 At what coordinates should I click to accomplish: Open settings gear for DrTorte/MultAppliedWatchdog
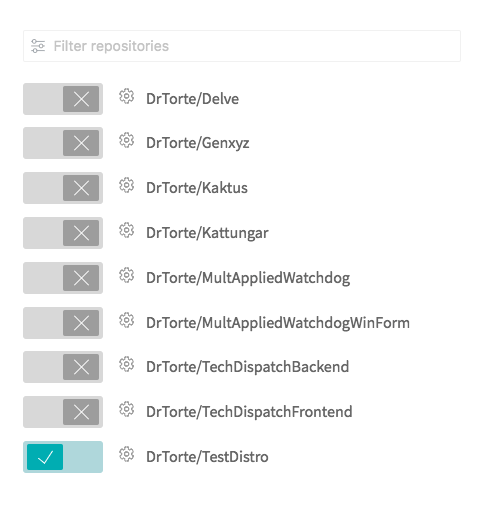click(x=126, y=275)
